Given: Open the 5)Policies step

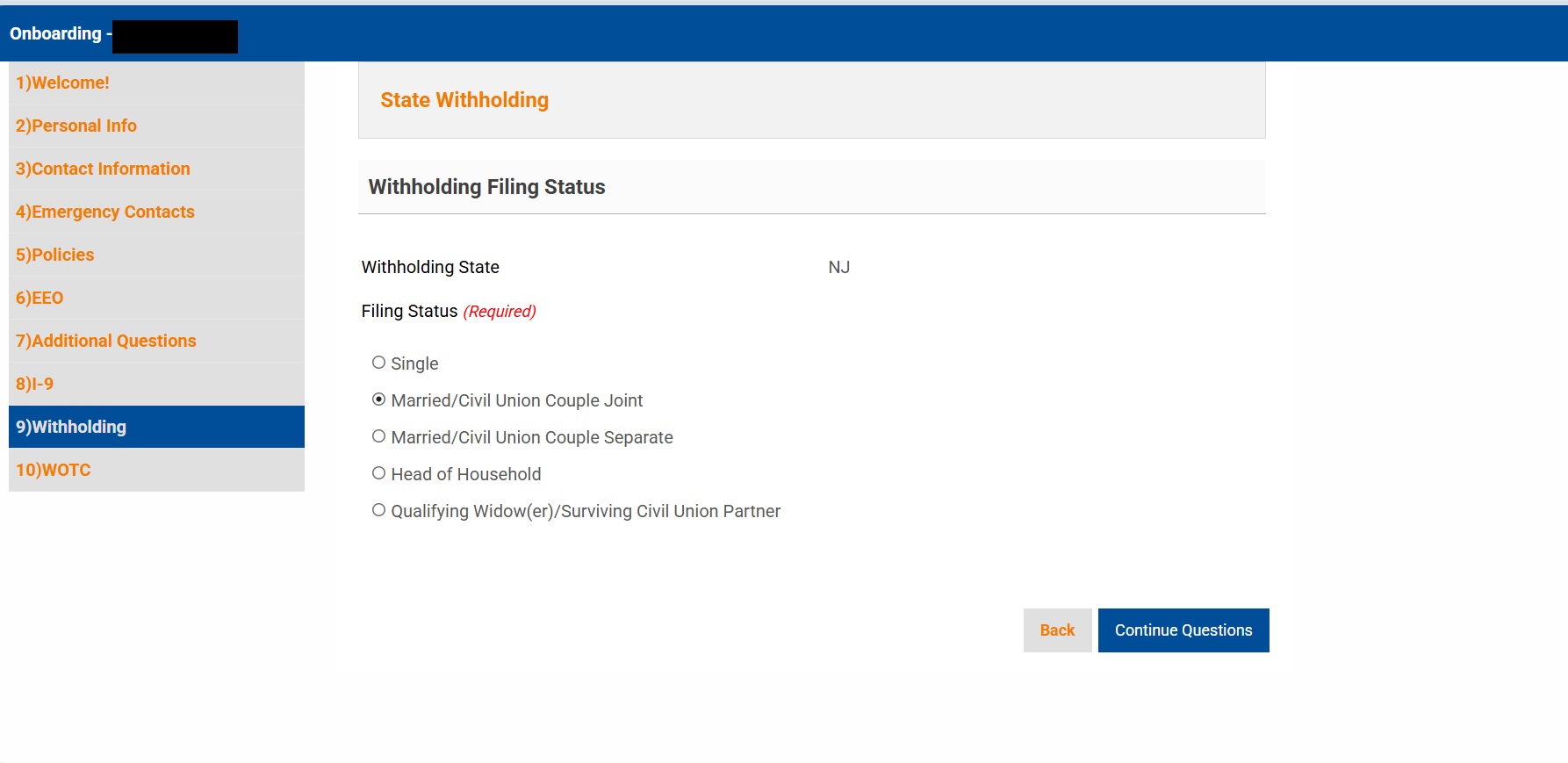Looking at the screenshot, I should tap(156, 255).
